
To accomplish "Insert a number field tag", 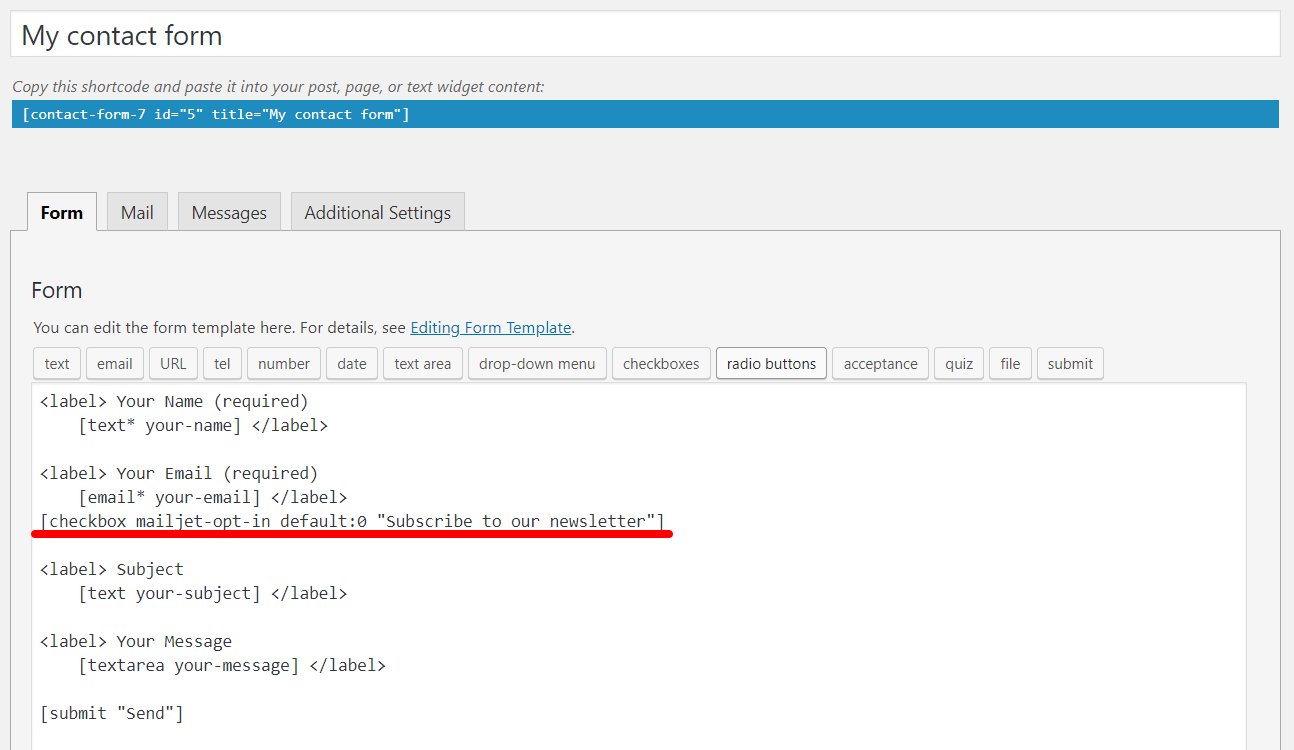I will [283, 364].
